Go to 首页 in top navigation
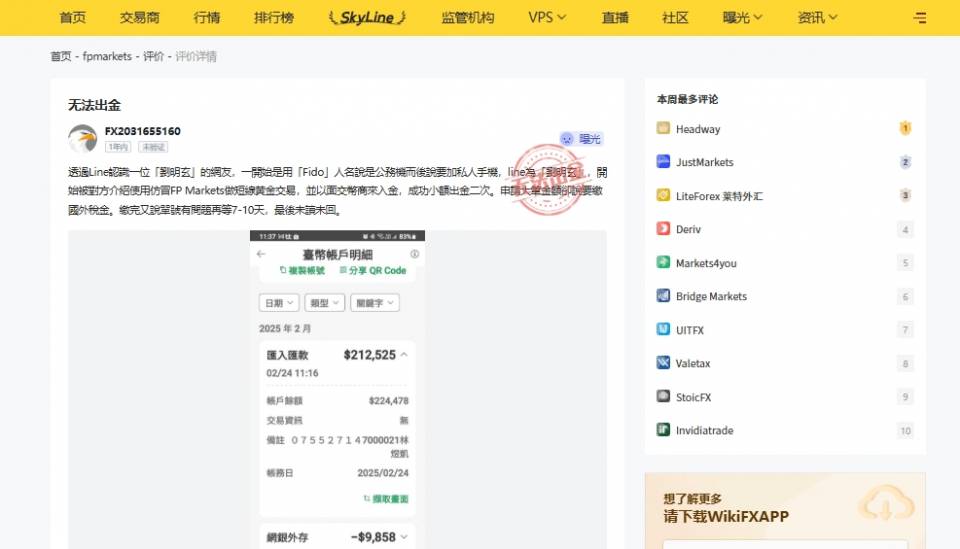This screenshot has width=960, height=549. point(73,18)
